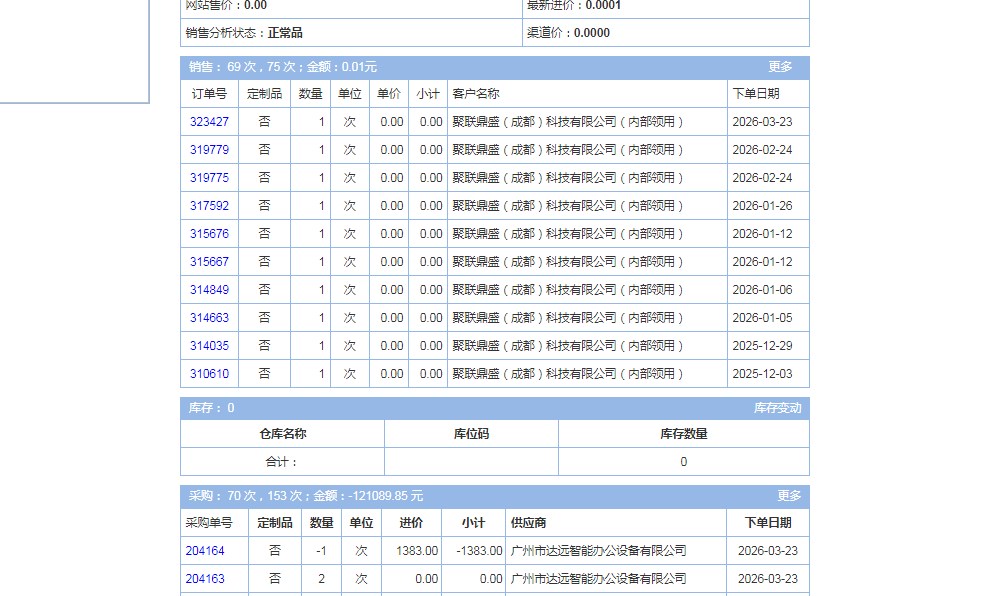The height and width of the screenshot is (596, 982).
Task: Open sales order 310610
Action: 209,374
